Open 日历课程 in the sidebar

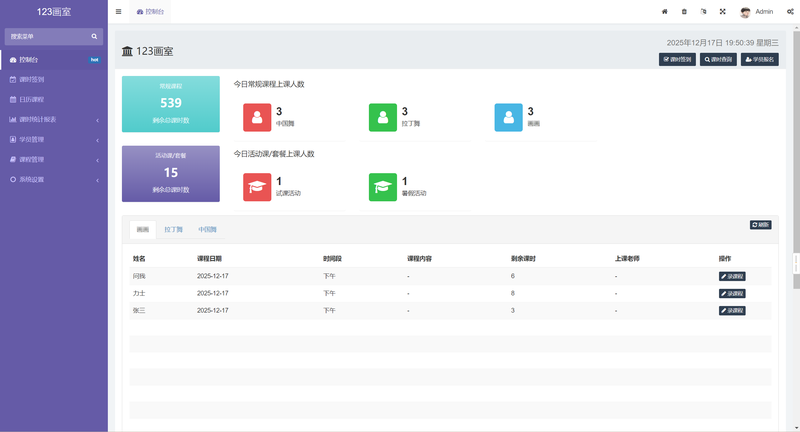coord(32,99)
